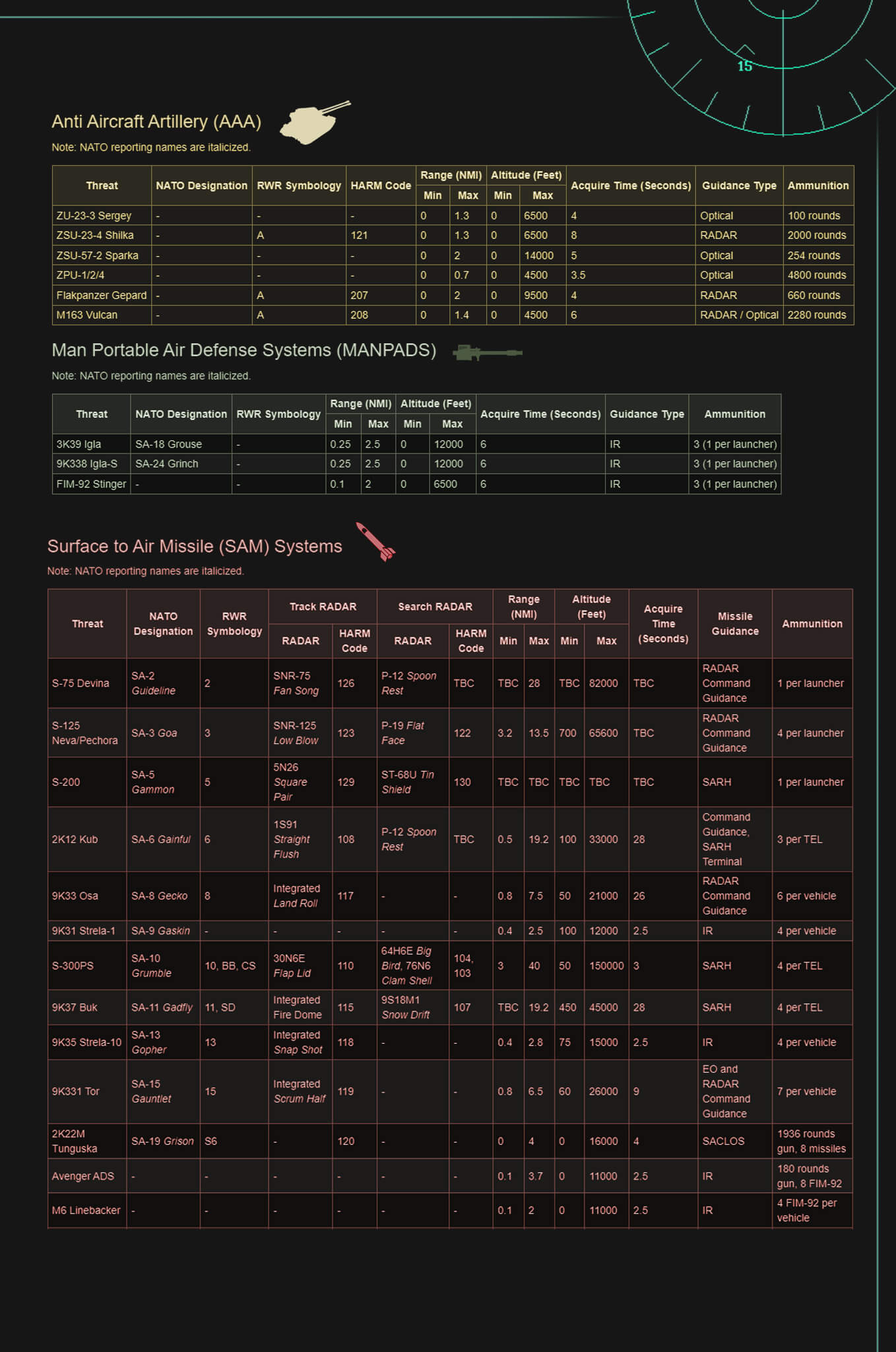Select the Man Portable Air Defense Systems heading
The image size is (896, 1352).
(243, 351)
